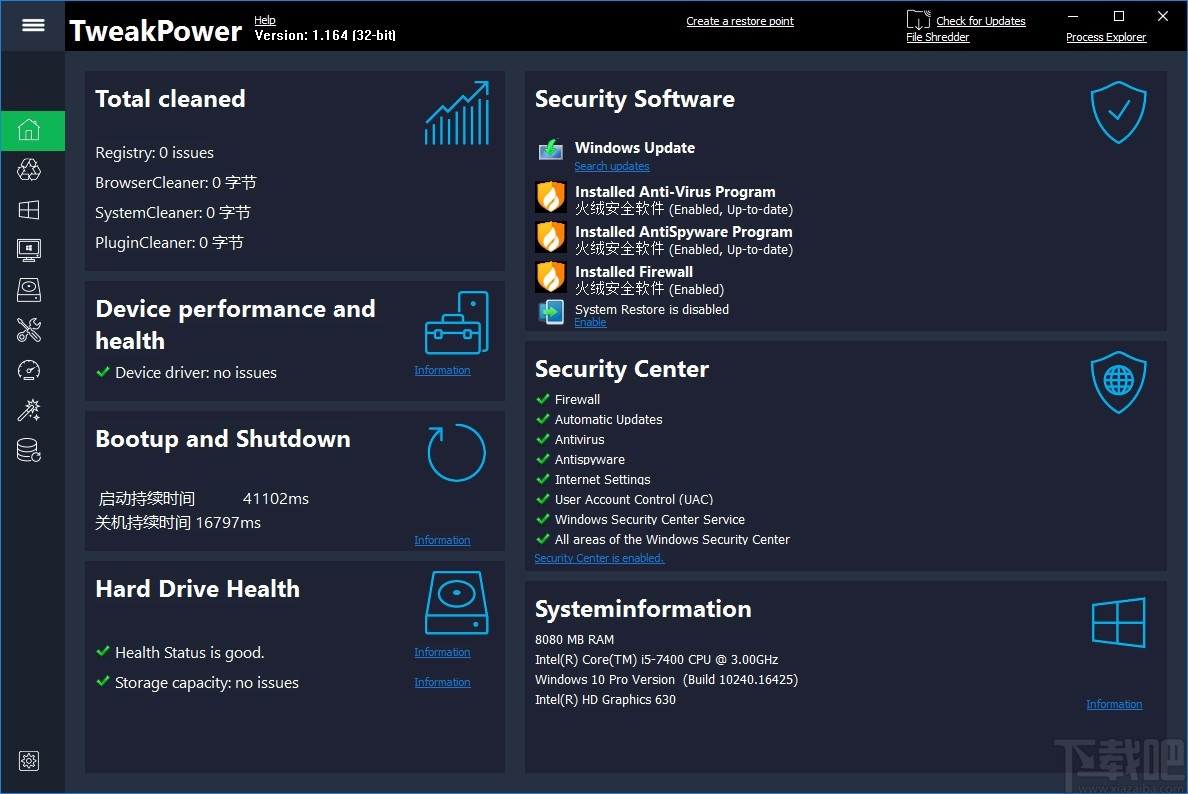Open the wrench tools sidebar icon
1188x794 pixels.
pyautogui.click(x=29, y=330)
